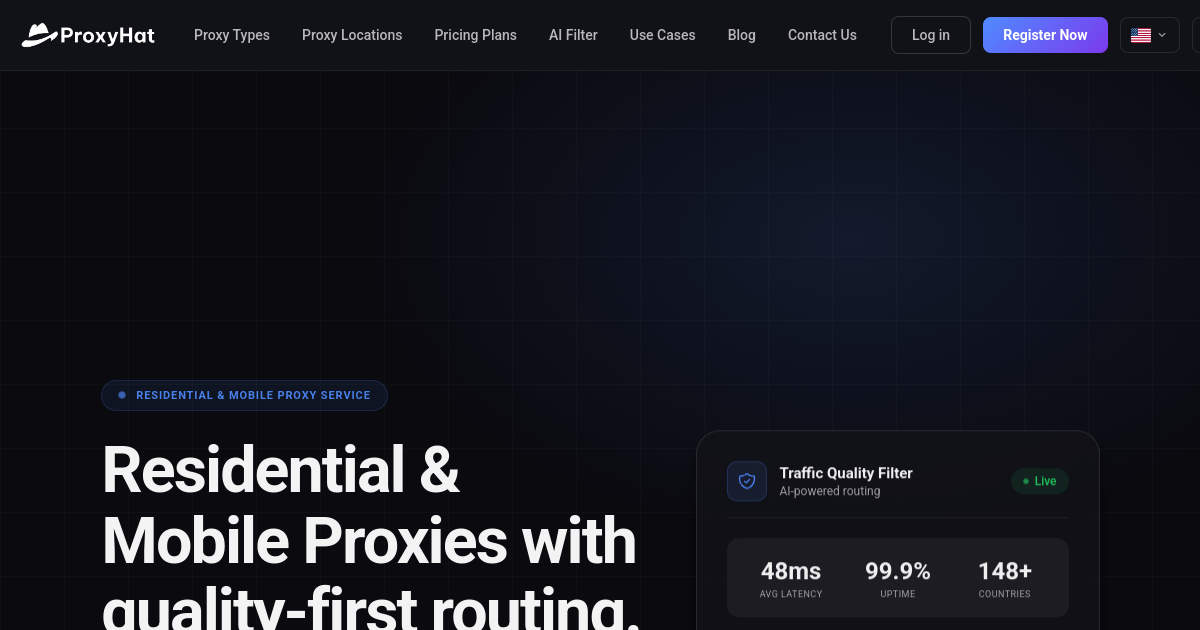Open the AI Filter page
The height and width of the screenshot is (630, 1200).
(573, 35)
